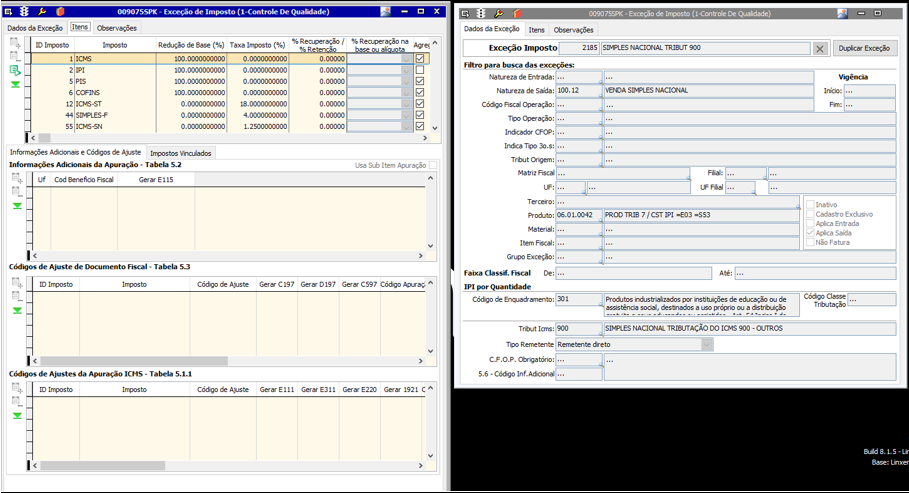
Task: Click the green arrow copy-row icon in tax grid
Action: click(15, 71)
